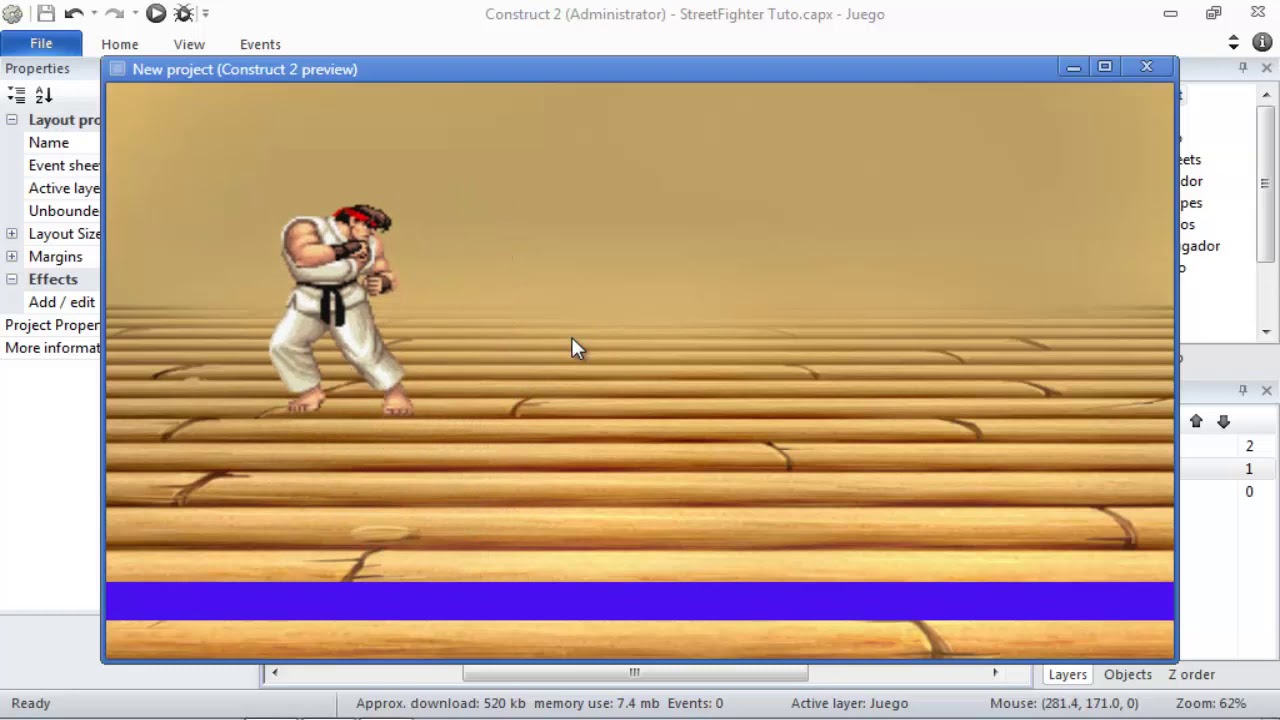The height and width of the screenshot is (720, 1280).
Task: Click the Events: 0 status entry
Action: click(x=695, y=704)
